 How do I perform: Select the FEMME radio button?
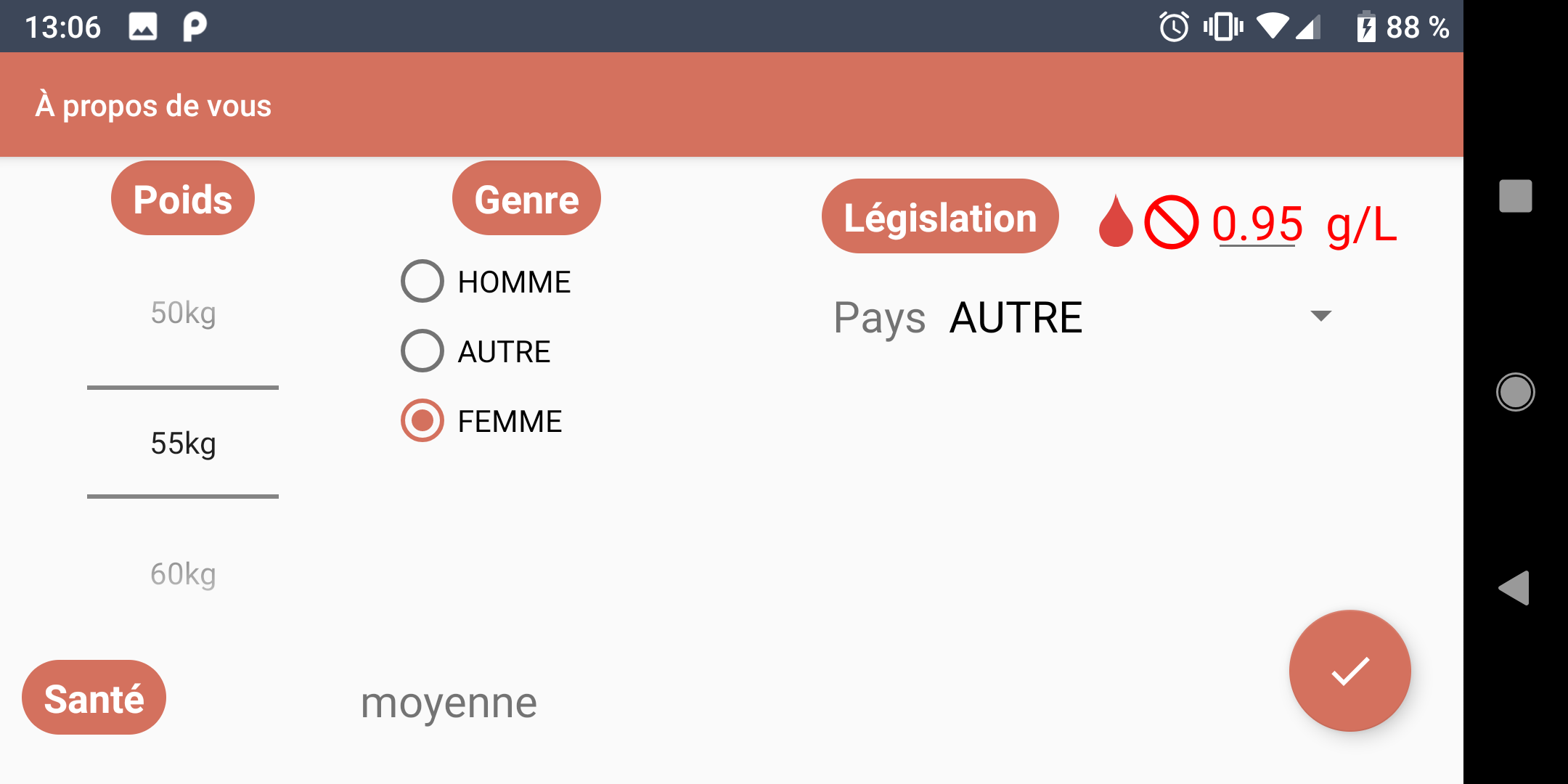tap(482, 421)
